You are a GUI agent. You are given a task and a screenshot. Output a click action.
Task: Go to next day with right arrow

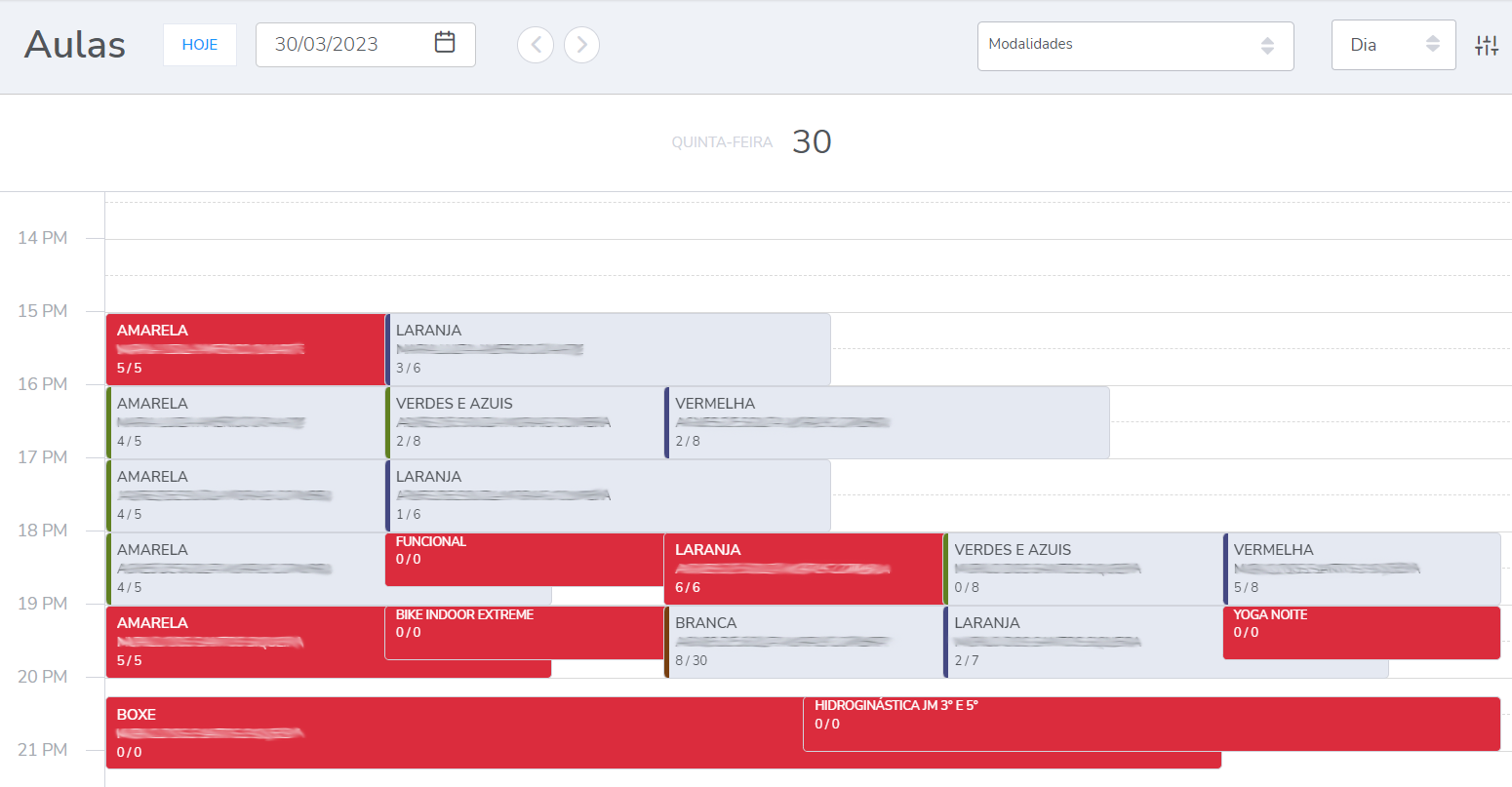tap(582, 45)
